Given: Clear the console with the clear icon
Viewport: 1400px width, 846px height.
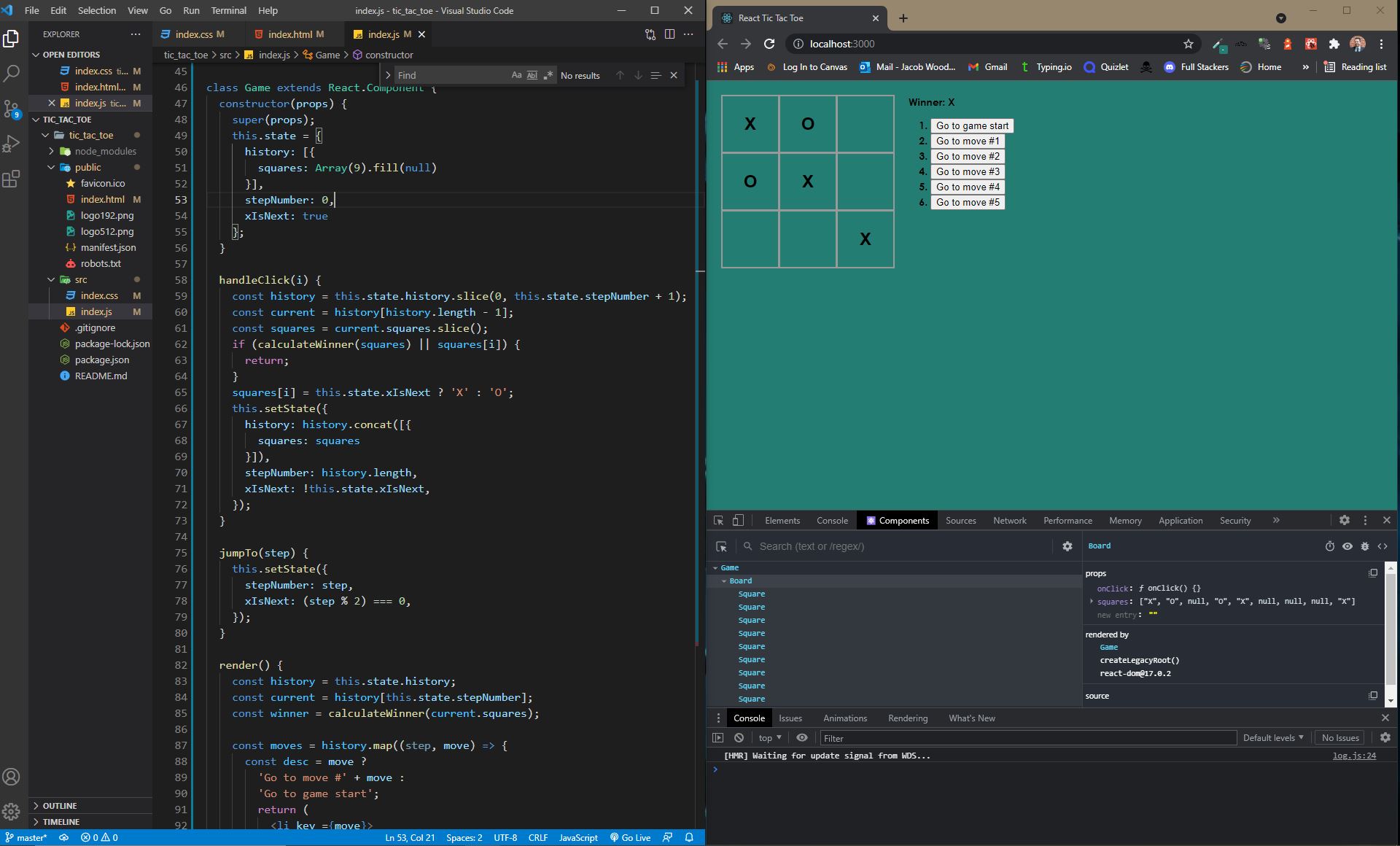Looking at the screenshot, I should (x=739, y=738).
